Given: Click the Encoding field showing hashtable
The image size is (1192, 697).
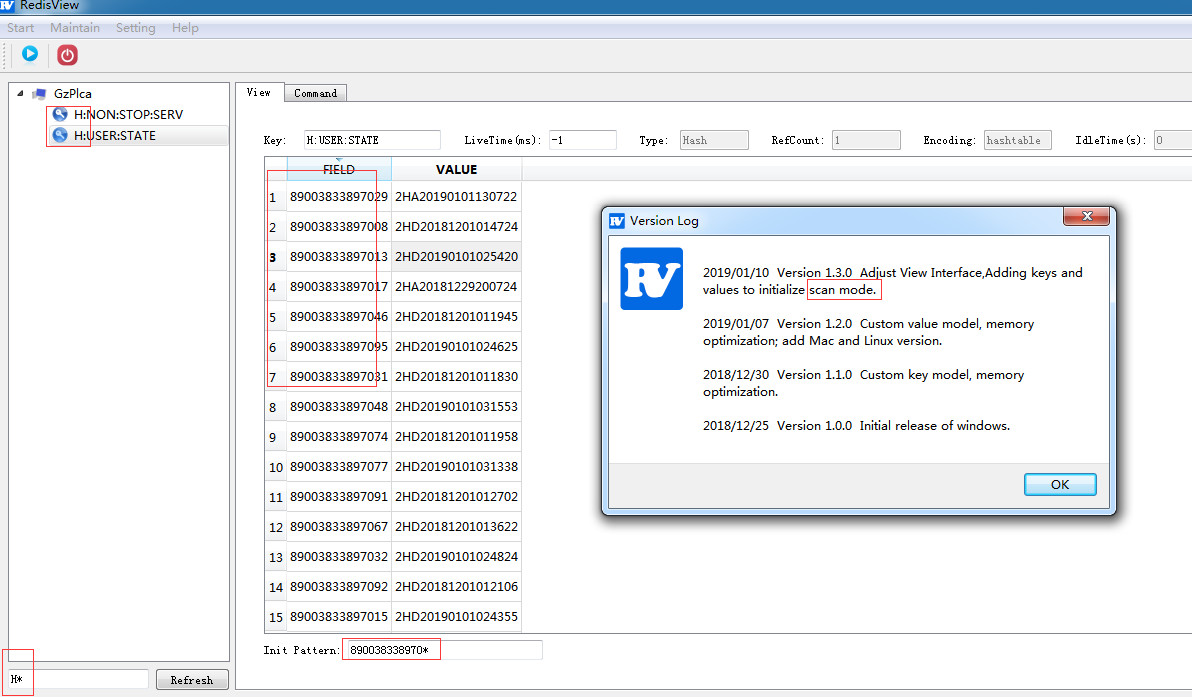Looking at the screenshot, I should click(x=1017, y=140).
